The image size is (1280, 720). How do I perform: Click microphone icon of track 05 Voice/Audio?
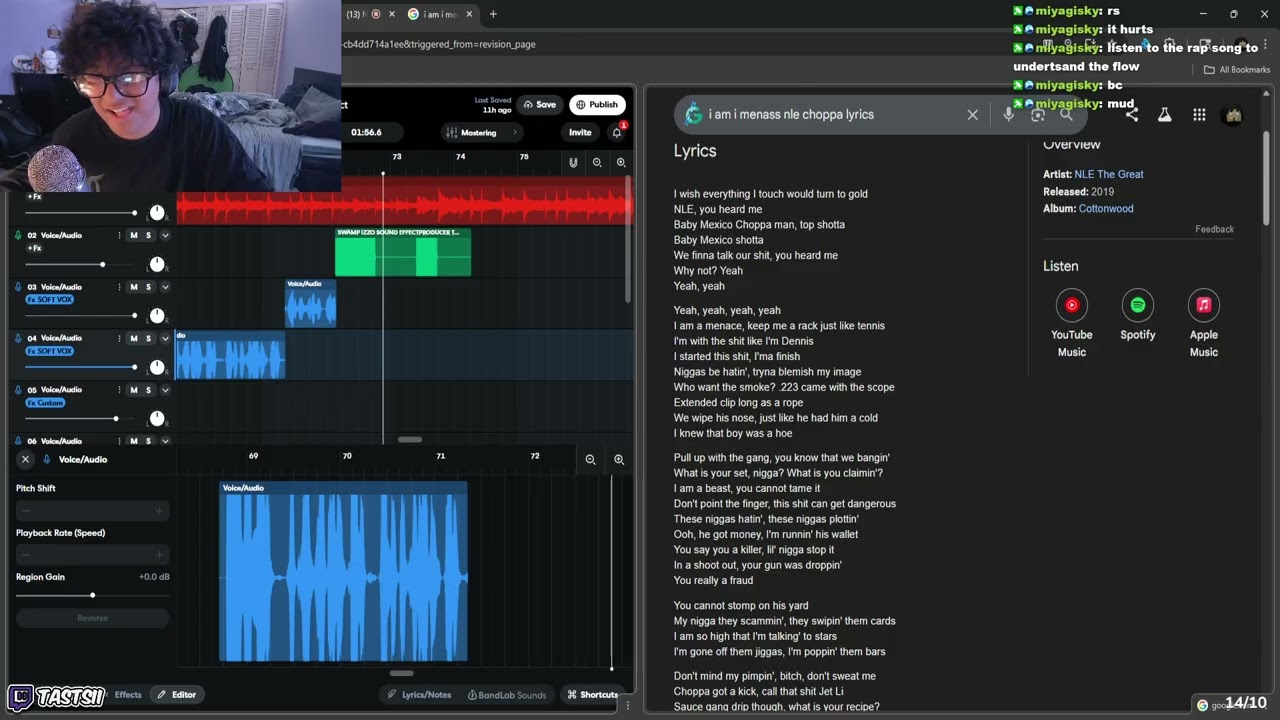(x=18, y=390)
